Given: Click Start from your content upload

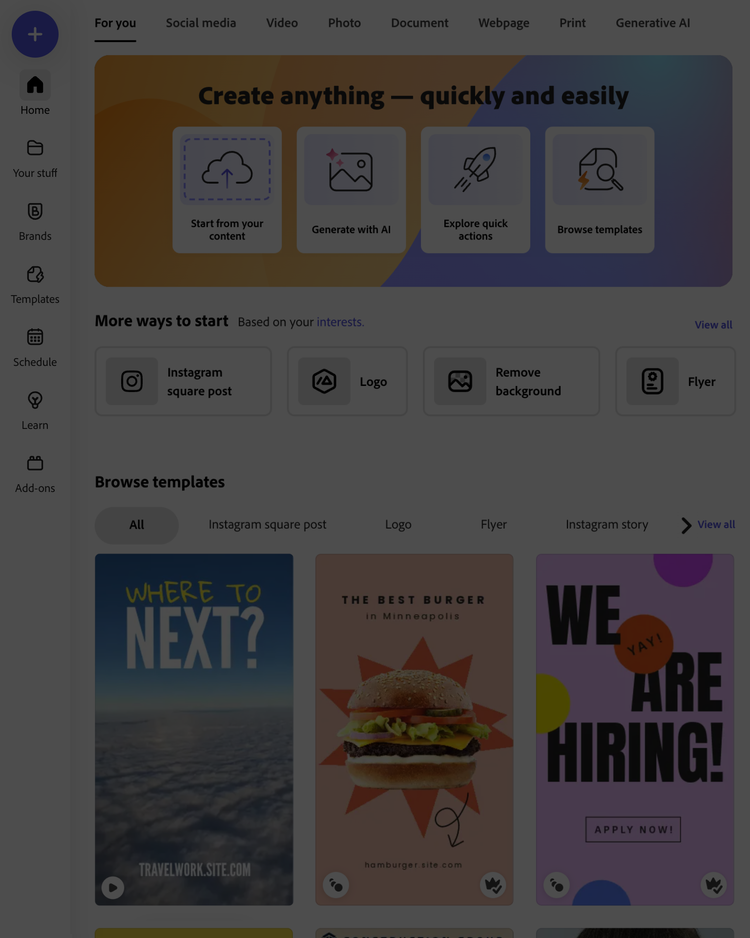Looking at the screenshot, I should pos(227,190).
